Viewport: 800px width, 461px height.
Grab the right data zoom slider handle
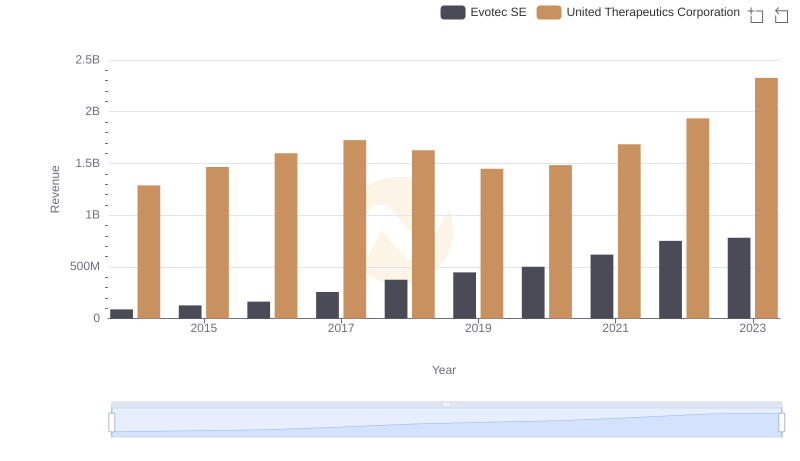tap(782, 423)
